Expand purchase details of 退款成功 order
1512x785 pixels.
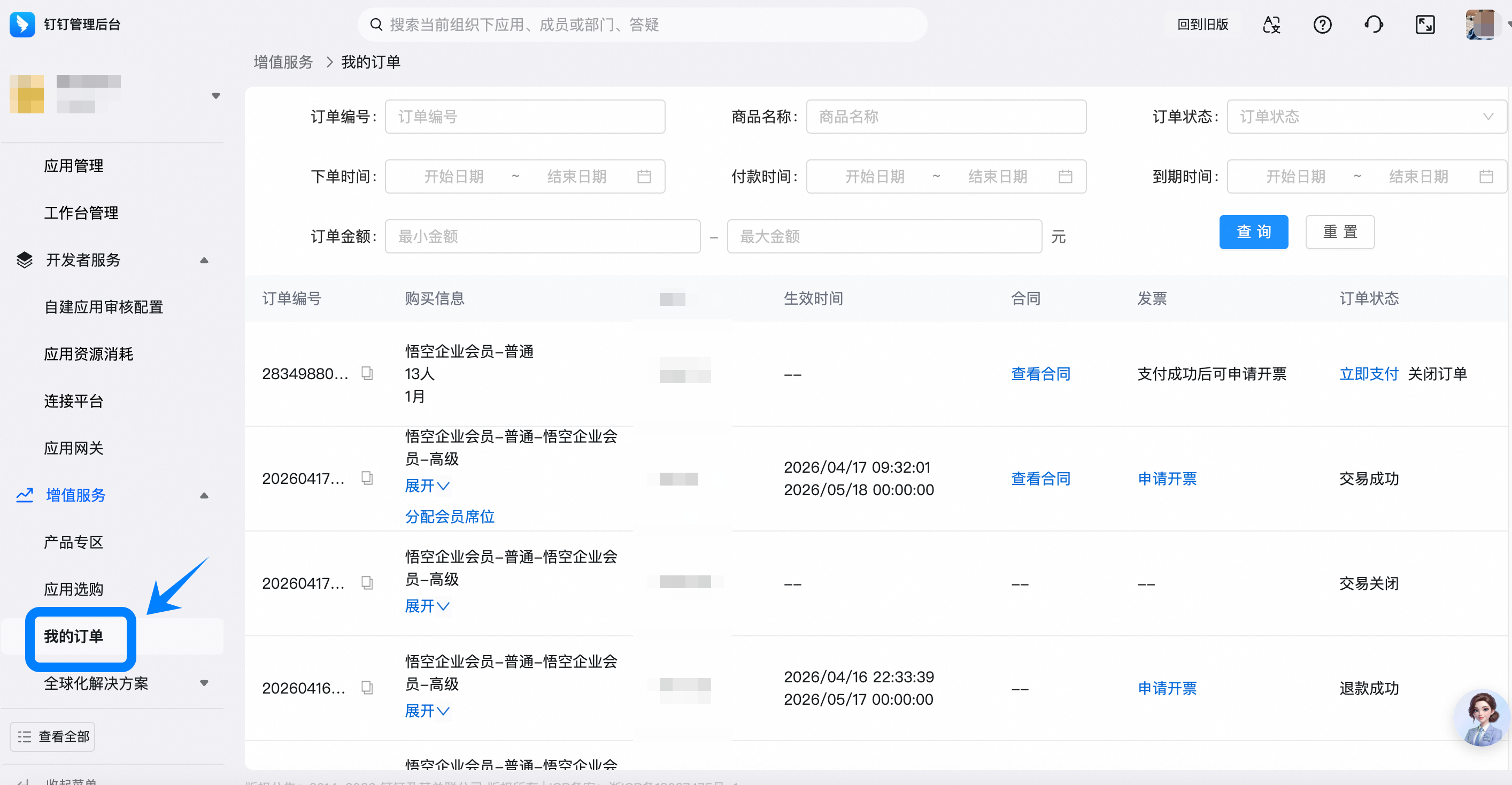pyautogui.click(x=427, y=711)
